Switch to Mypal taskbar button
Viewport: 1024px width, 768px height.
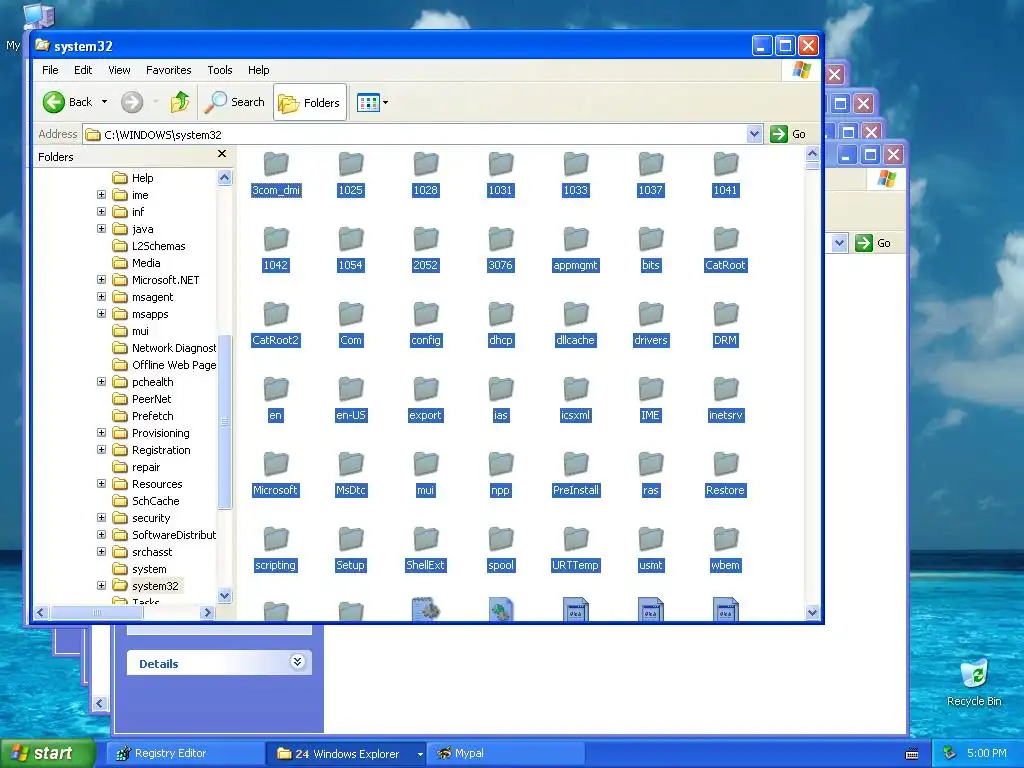(505, 754)
